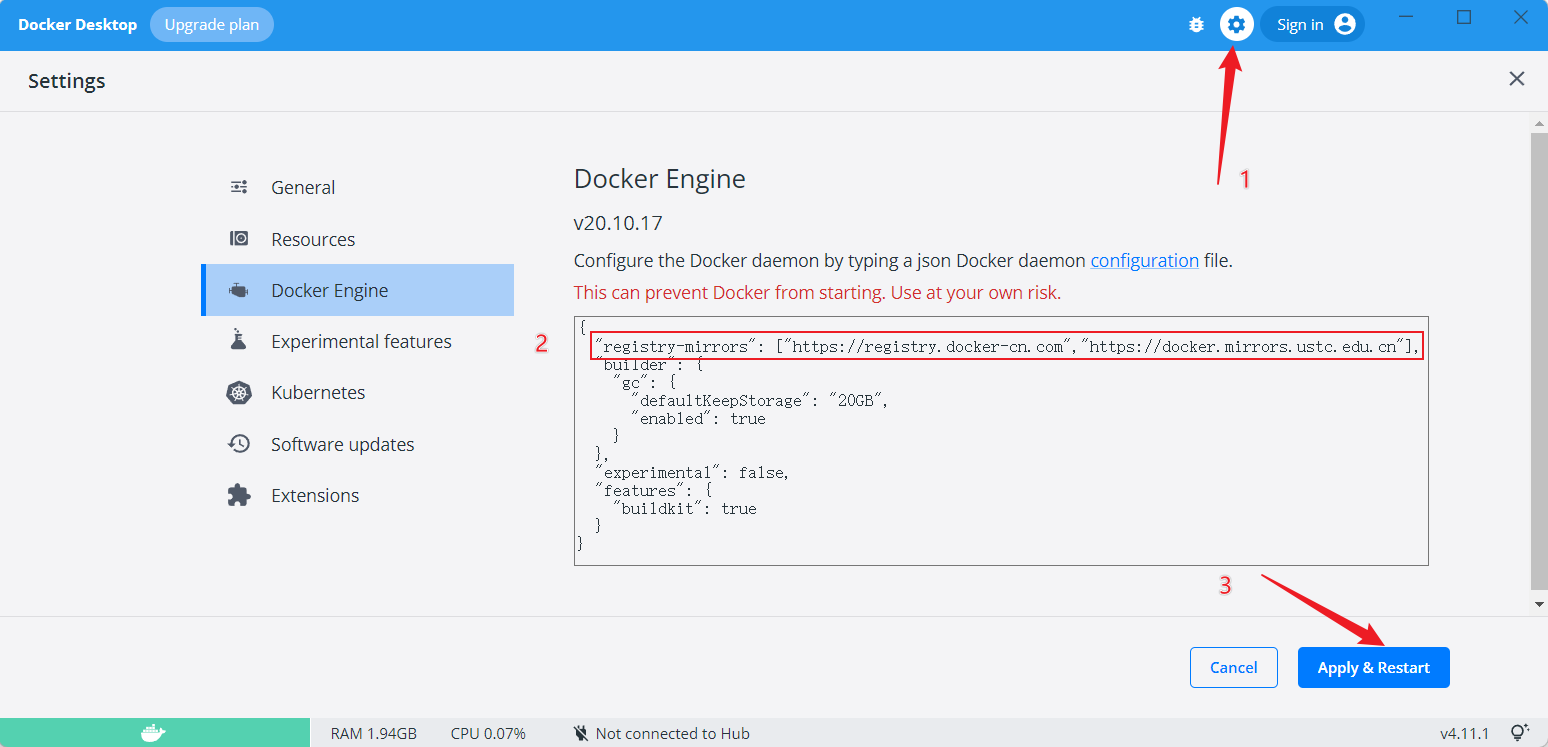This screenshot has height=747, width=1548.
Task: Click the settings page vertical scrollbar
Action: coord(1539,360)
